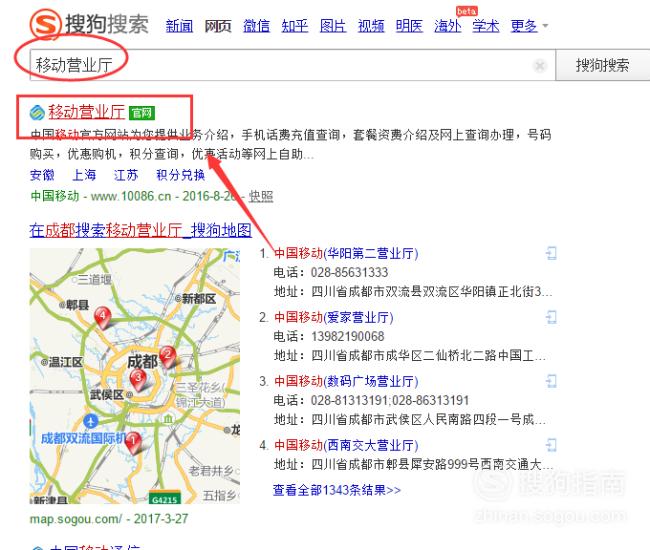Send 西南交大营业厅 to phone icon

[x=551, y=445]
